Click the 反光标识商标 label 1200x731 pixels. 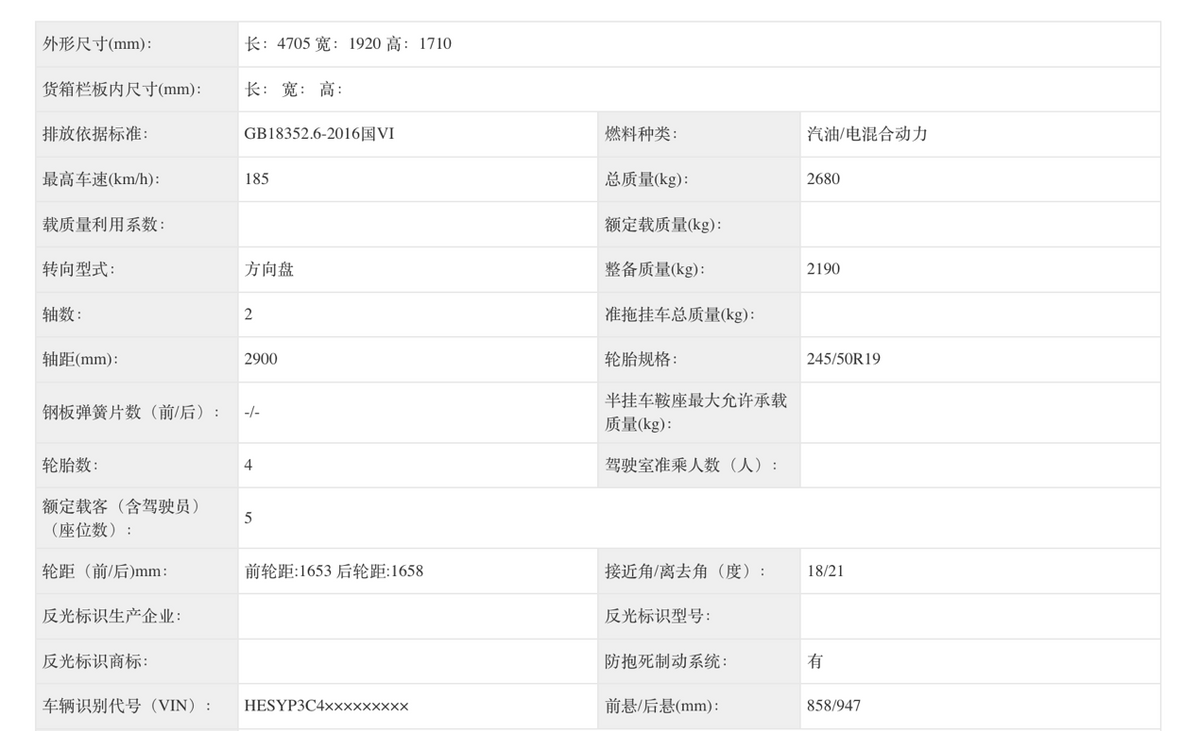pyautogui.click(x=95, y=661)
